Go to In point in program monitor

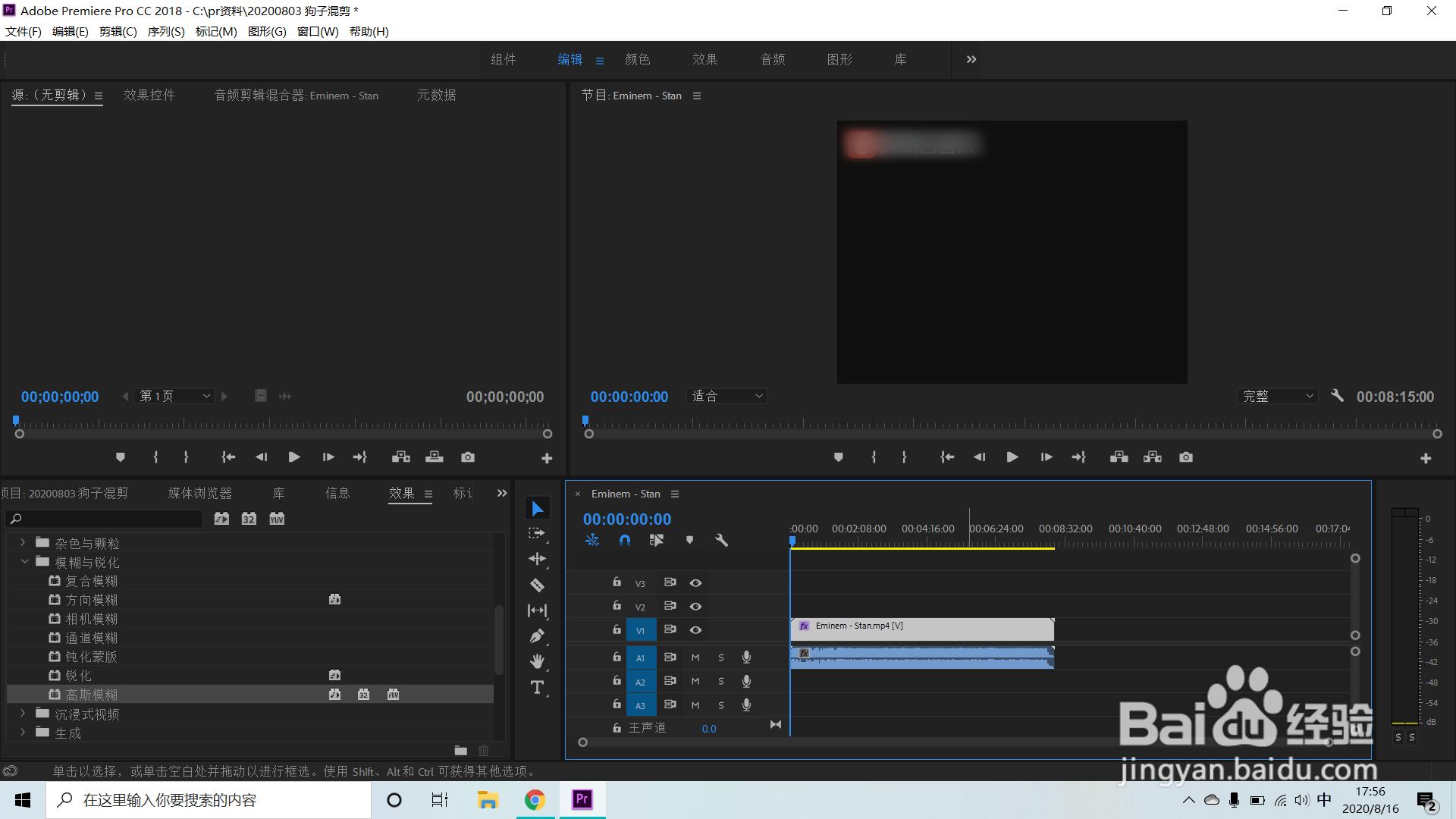[x=947, y=457]
